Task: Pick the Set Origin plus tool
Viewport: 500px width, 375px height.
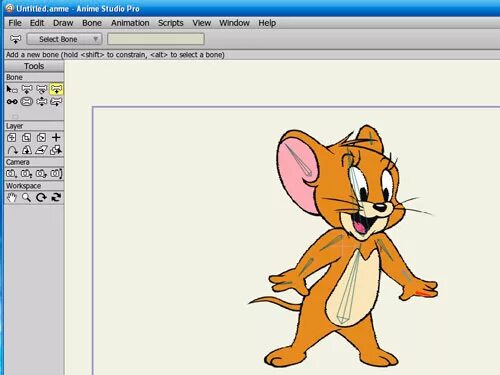Action: click(56, 138)
